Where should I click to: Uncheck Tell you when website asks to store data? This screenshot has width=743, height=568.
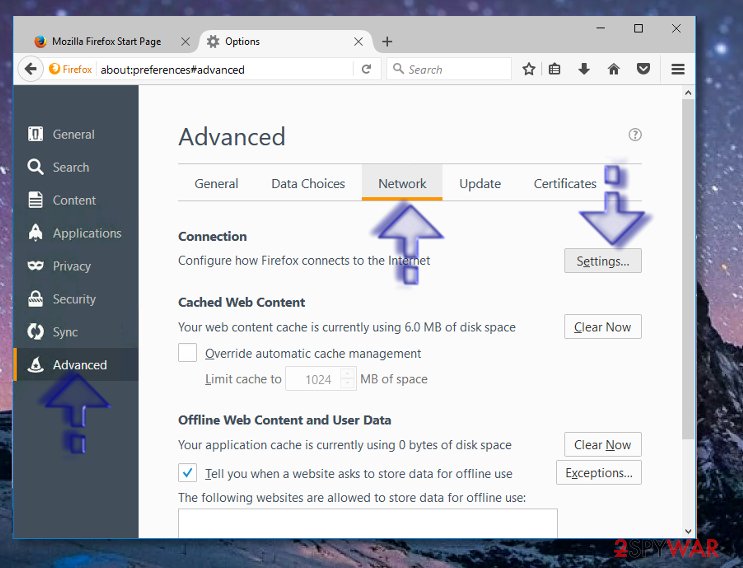coord(188,473)
